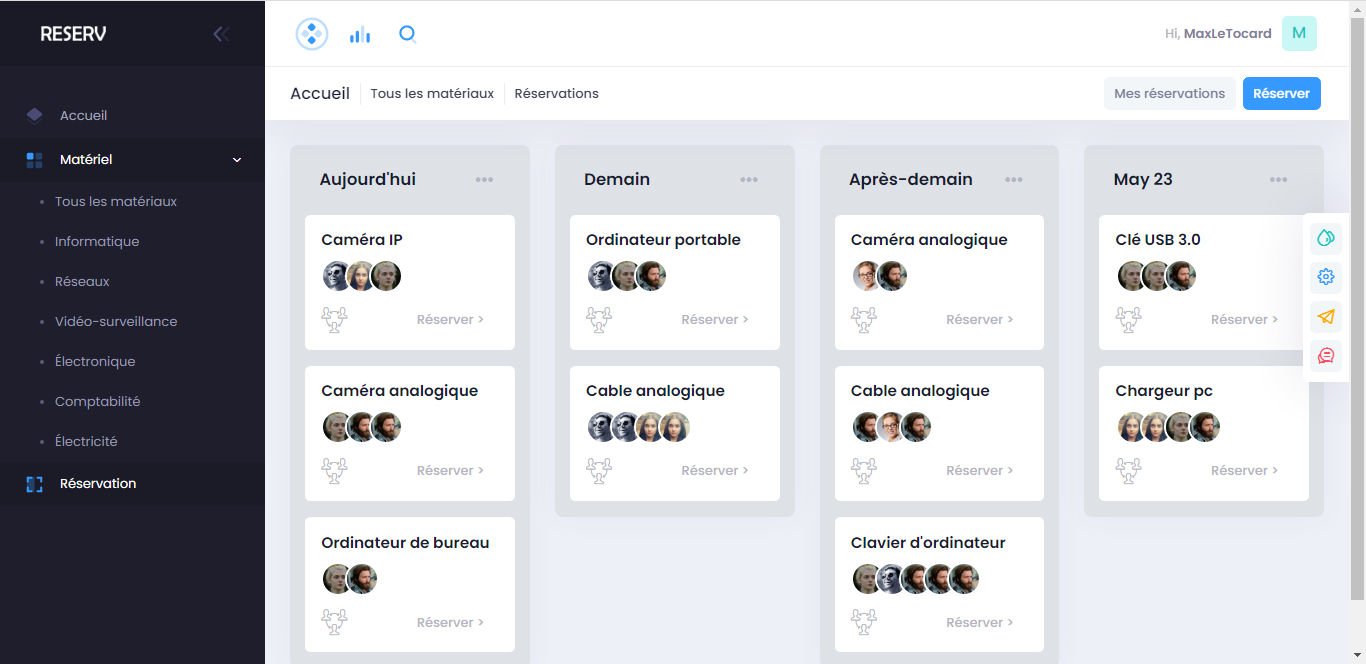Open the Réservations tab
The image size is (1366, 664).
coord(556,94)
